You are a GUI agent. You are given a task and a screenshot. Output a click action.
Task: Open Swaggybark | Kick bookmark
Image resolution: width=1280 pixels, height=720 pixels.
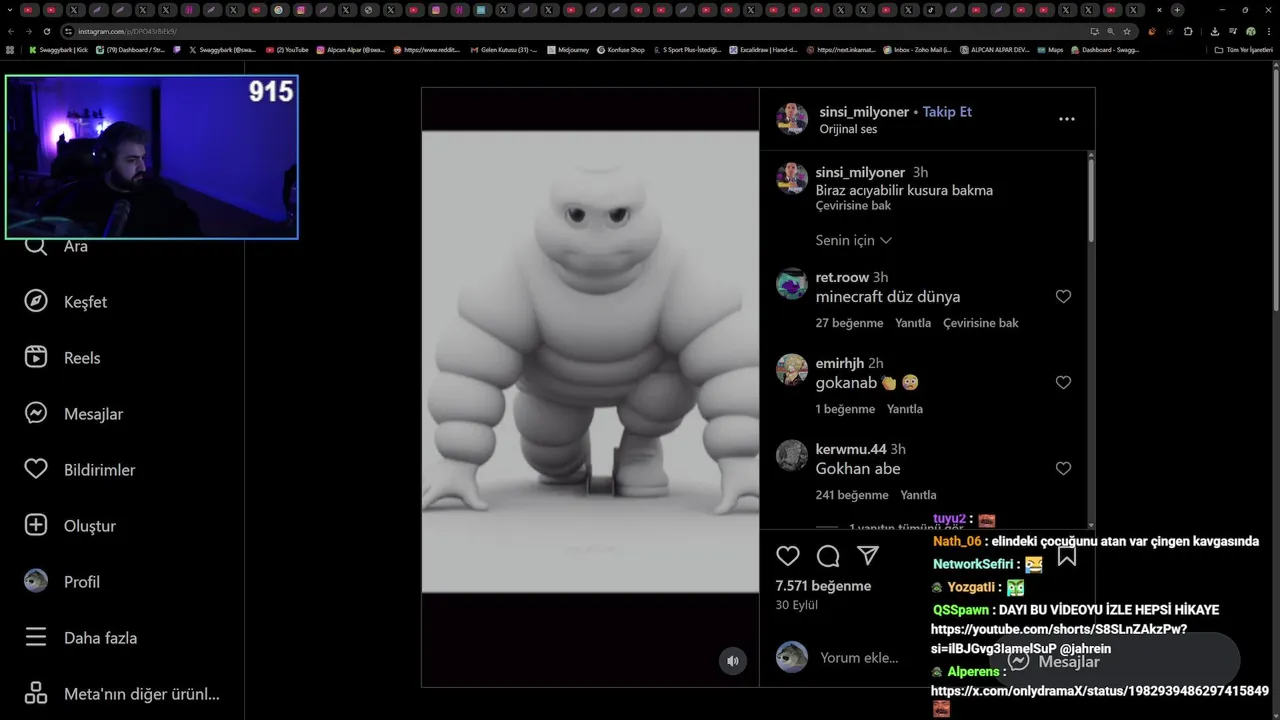pyautogui.click(x=58, y=49)
